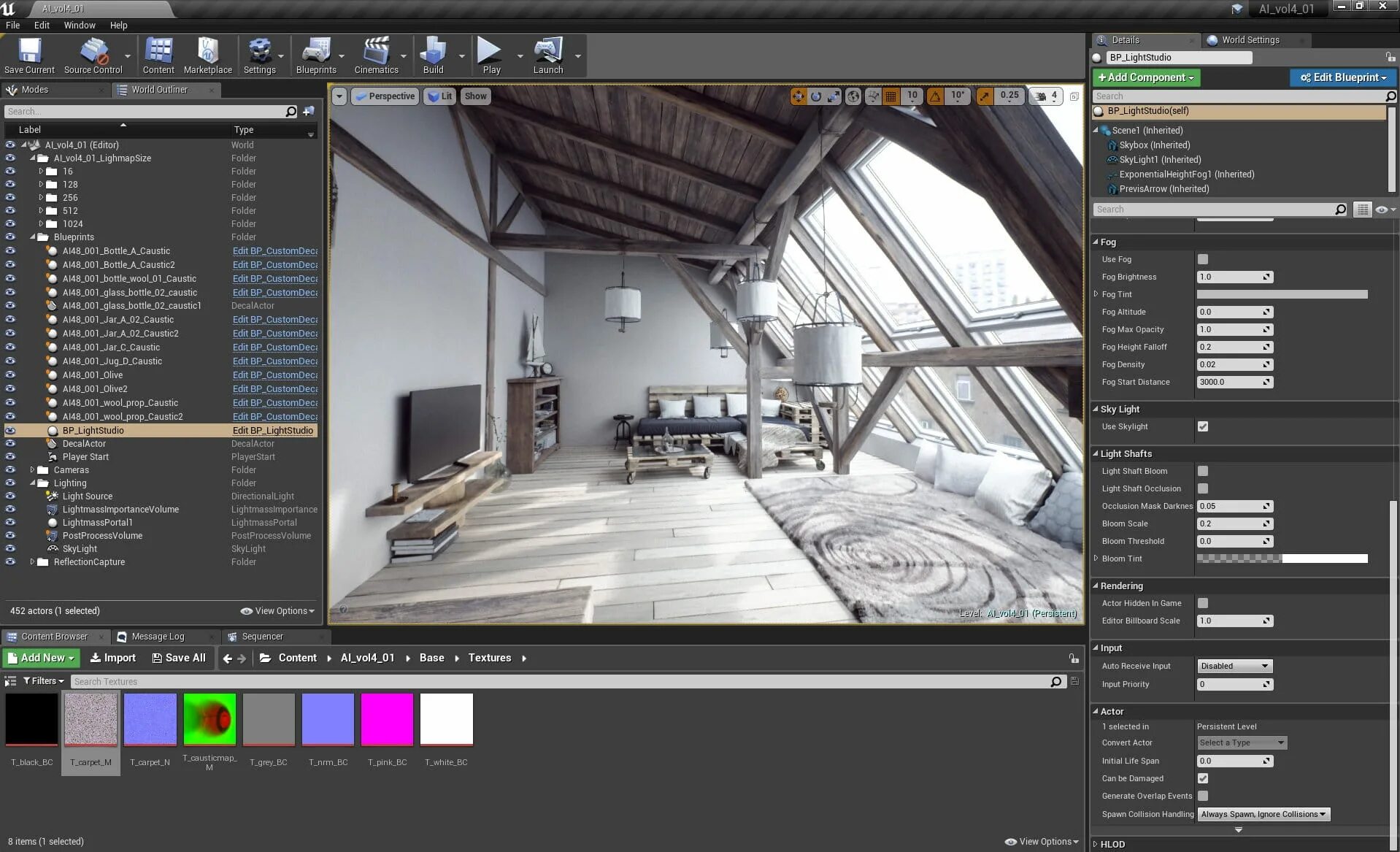Open the Convert Actor Select a Type dropdown
1400x852 pixels.
tap(1241, 742)
